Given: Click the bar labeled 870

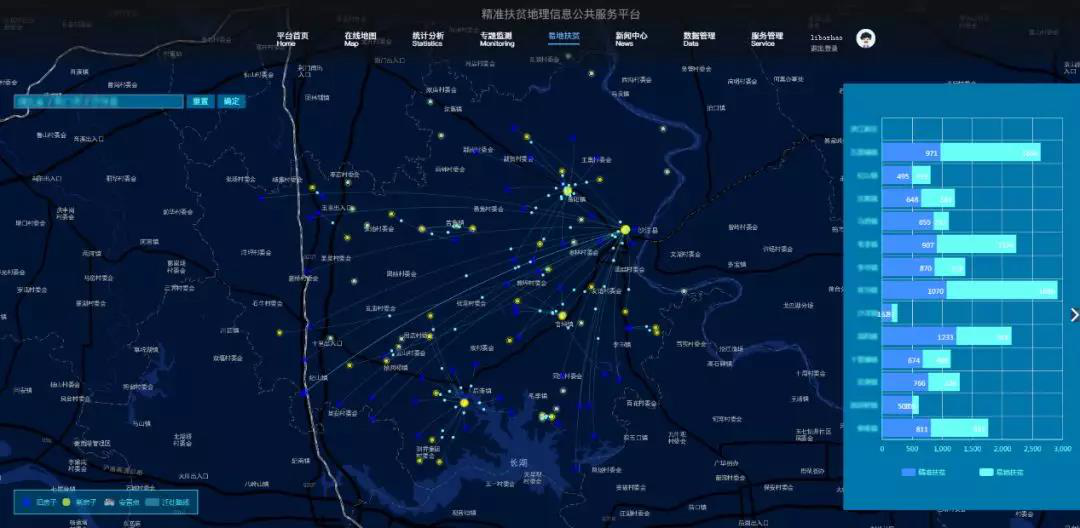Looking at the screenshot, I should [908, 268].
